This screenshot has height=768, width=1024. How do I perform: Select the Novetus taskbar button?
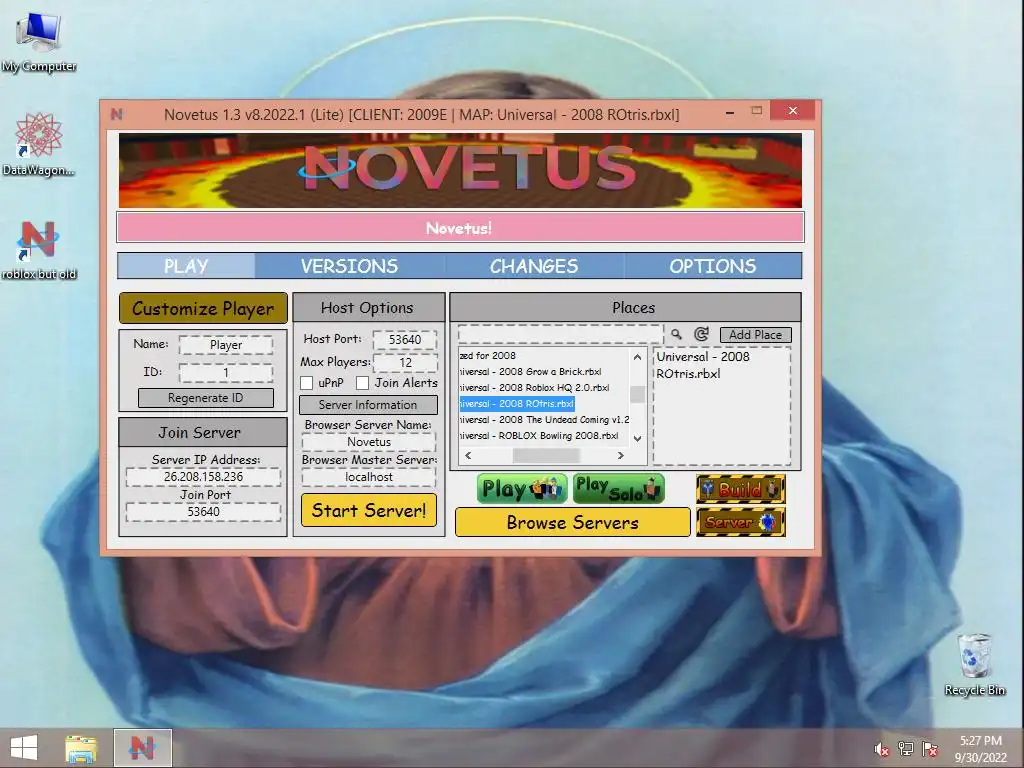(x=142, y=748)
